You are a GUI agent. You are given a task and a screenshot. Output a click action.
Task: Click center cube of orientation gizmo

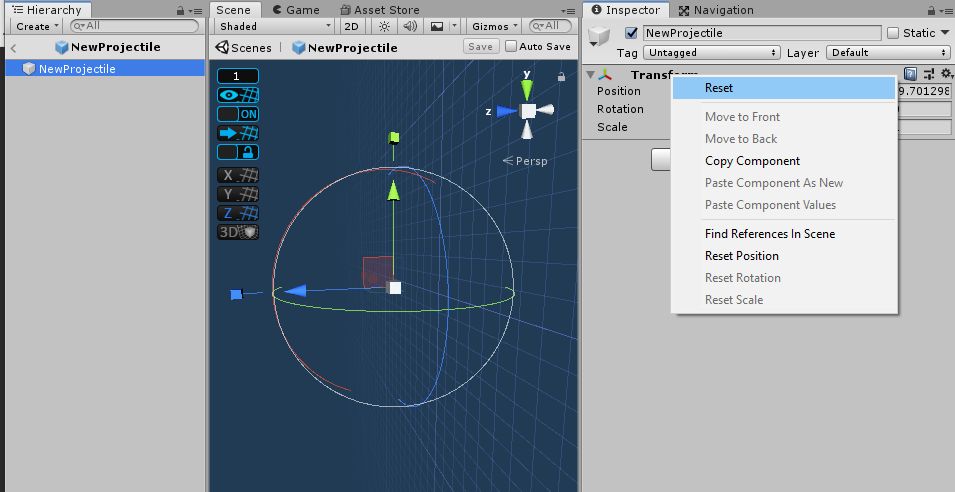[x=528, y=111]
